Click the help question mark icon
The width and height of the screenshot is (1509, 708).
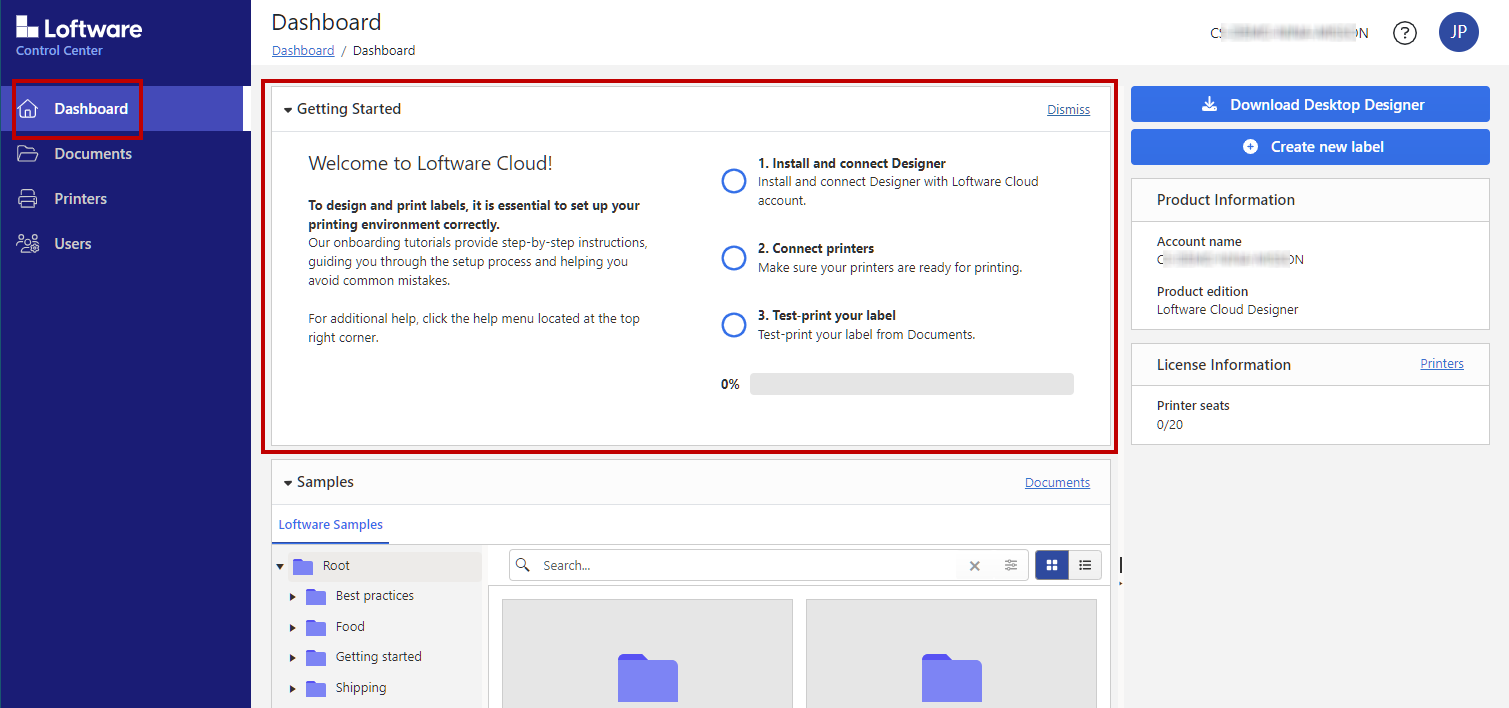point(1405,33)
